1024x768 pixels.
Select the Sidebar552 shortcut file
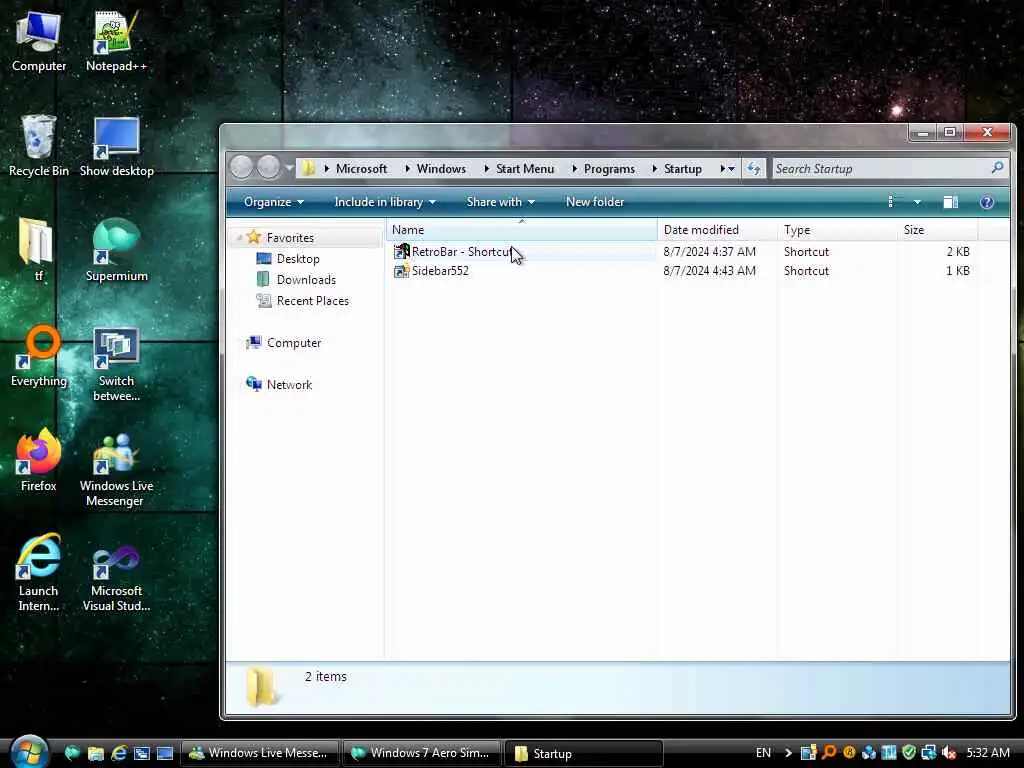[431, 270]
